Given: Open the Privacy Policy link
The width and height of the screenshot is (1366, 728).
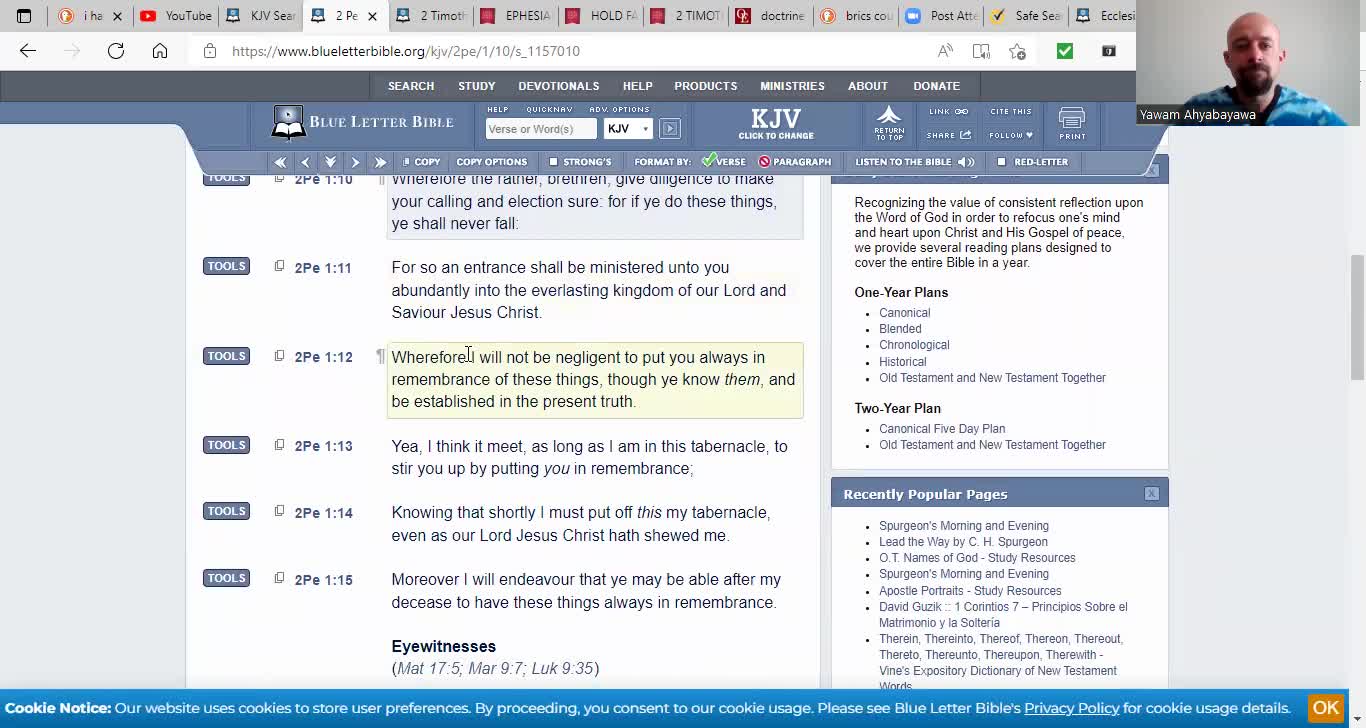Looking at the screenshot, I should (1071, 708).
